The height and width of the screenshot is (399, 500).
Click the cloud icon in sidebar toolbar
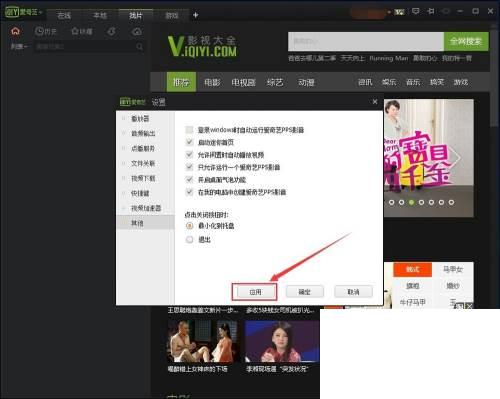tap(137, 32)
